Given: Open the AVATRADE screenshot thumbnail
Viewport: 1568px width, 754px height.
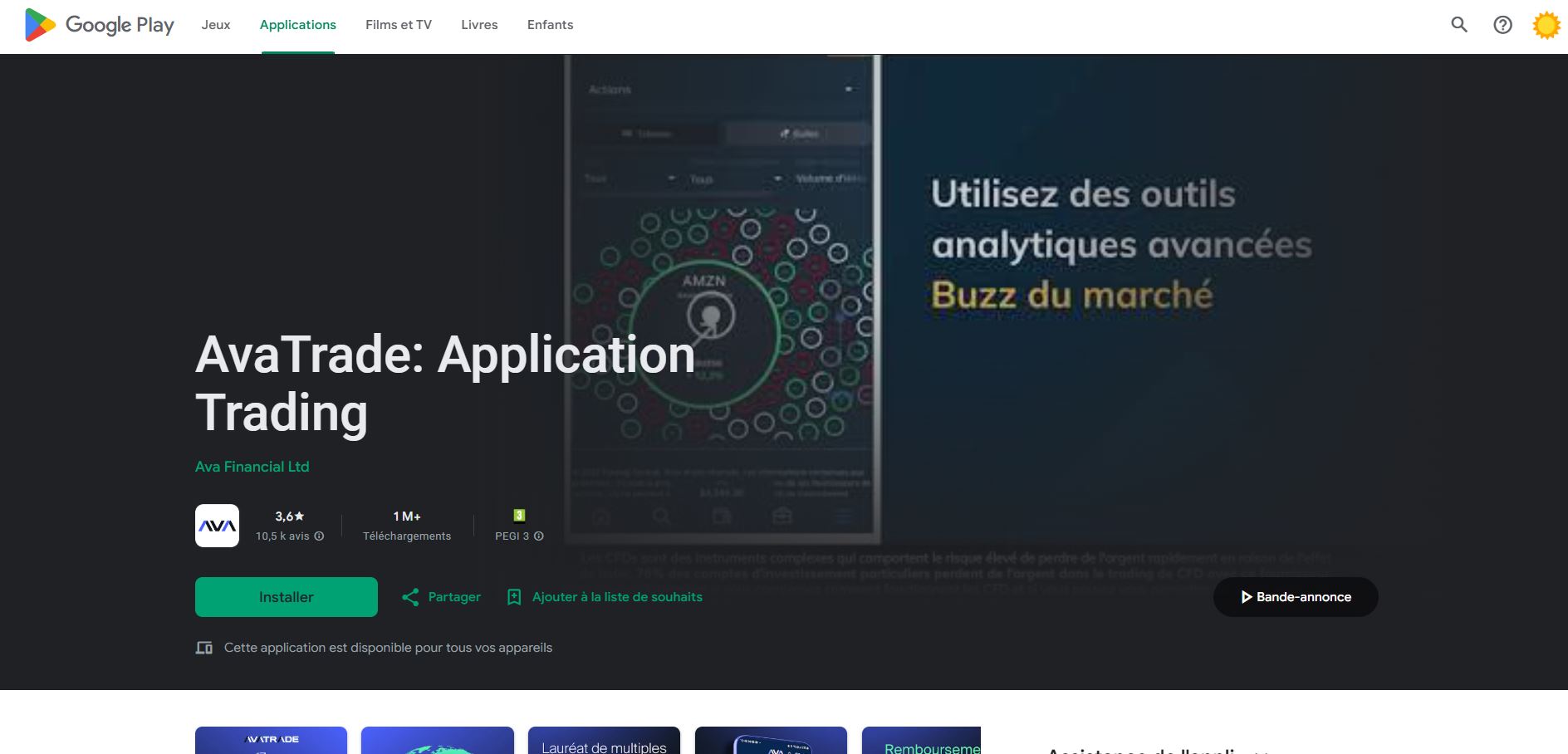Looking at the screenshot, I should click(x=271, y=740).
